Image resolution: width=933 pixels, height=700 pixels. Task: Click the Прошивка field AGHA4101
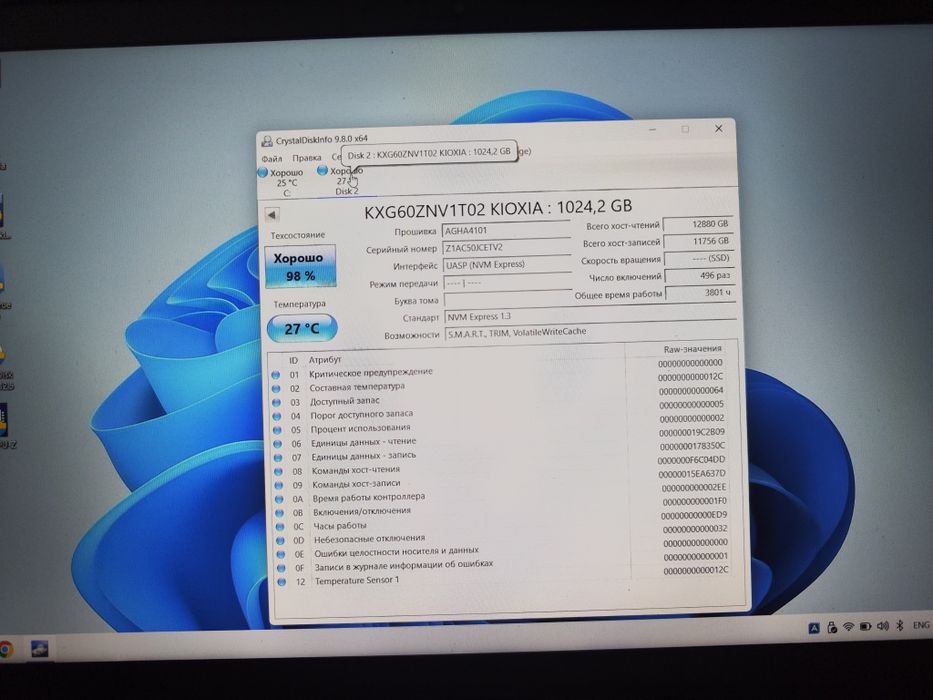507,230
